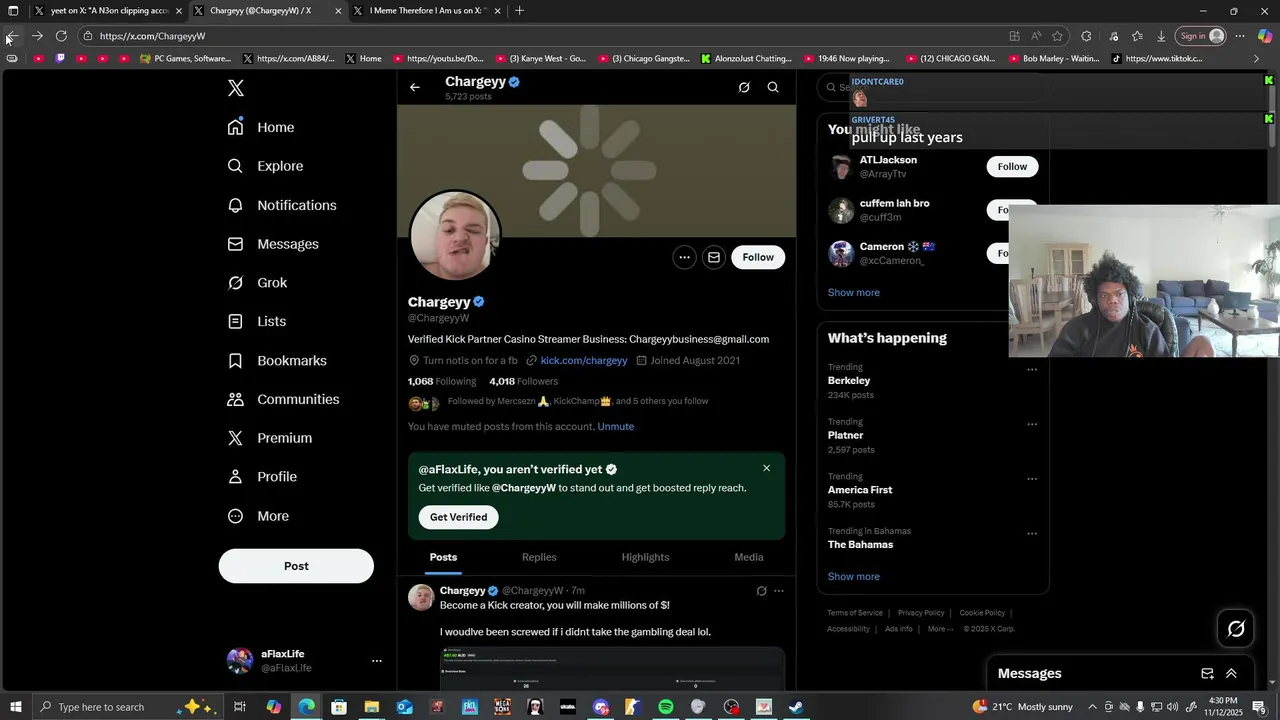Click Show more under You might like
Screen dimensions: 1280x720
pos(854,293)
